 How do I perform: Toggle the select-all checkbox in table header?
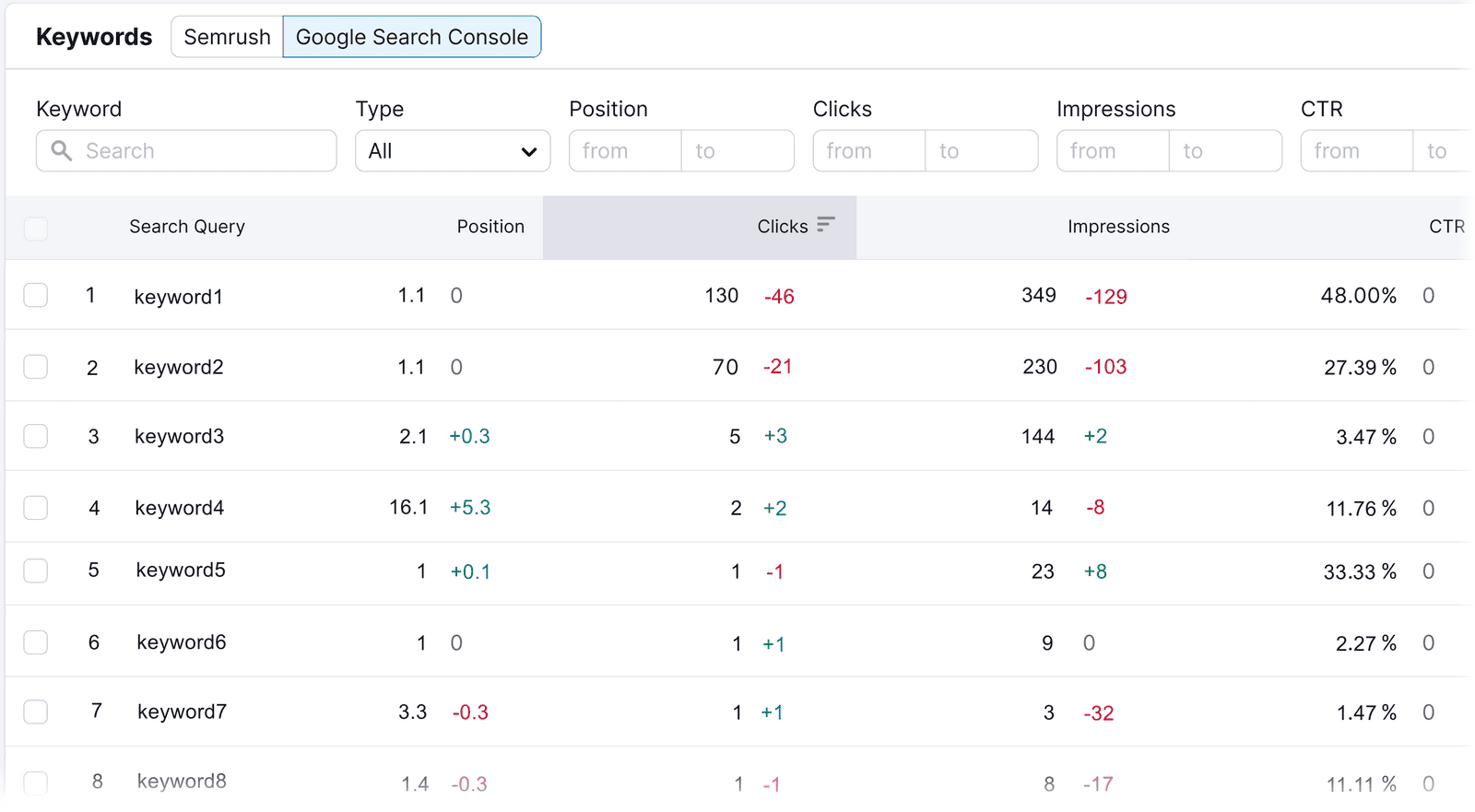point(36,228)
